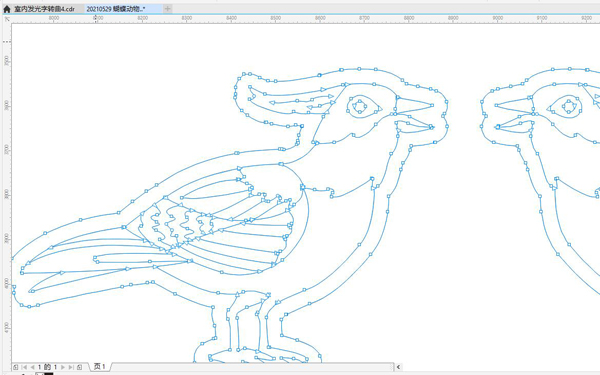
Task: Select the 20210529 蝴蝶动物 document tab
Action: point(116,9)
